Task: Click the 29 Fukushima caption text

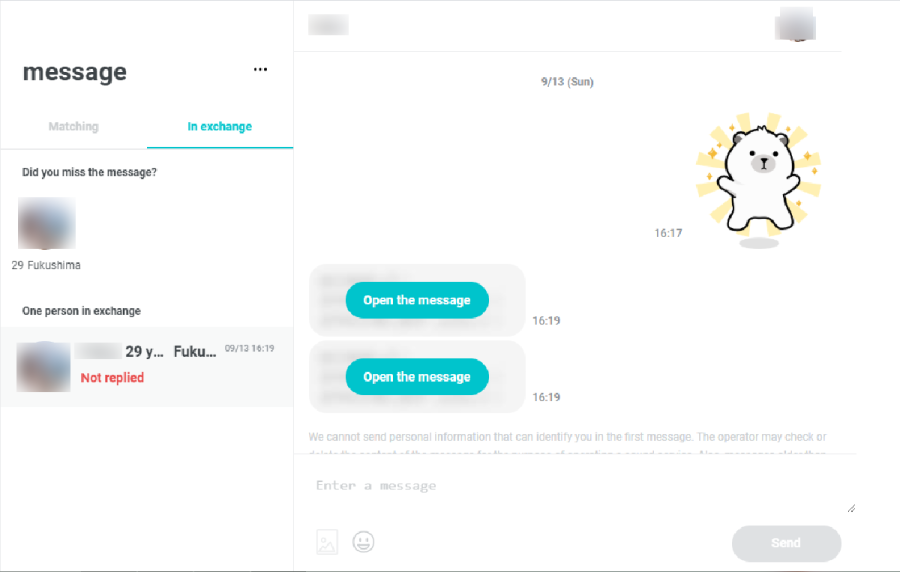Action: pyautogui.click(x=46, y=265)
